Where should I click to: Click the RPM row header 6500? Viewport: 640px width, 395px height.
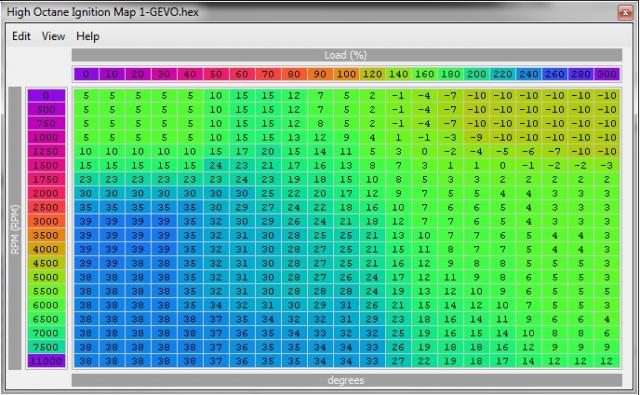tap(46, 319)
